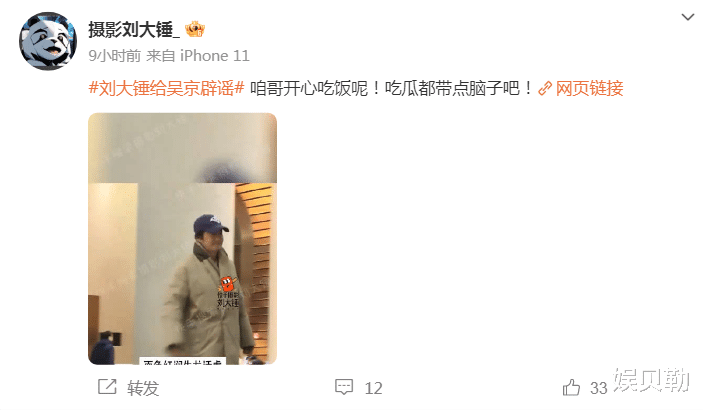Click the chain link icon
Screen dimensions: 703x410
point(544,88)
